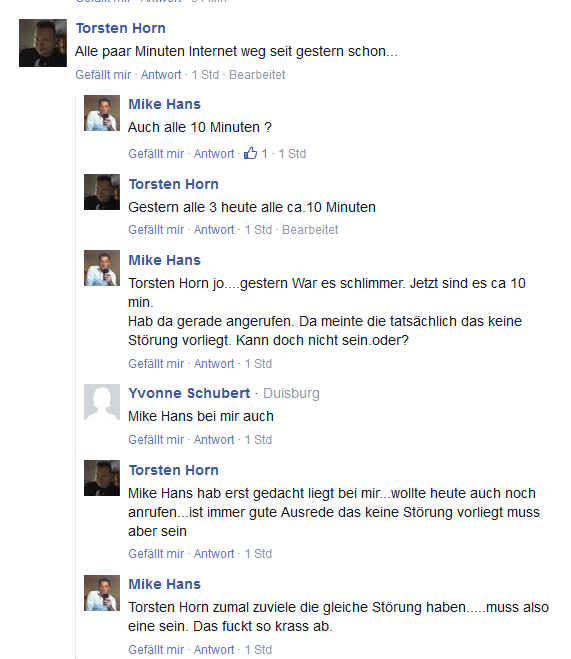The height and width of the screenshot is (659, 571).
Task: Open Torsten Horn's name link on the top comment
Action: (x=121, y=28)
